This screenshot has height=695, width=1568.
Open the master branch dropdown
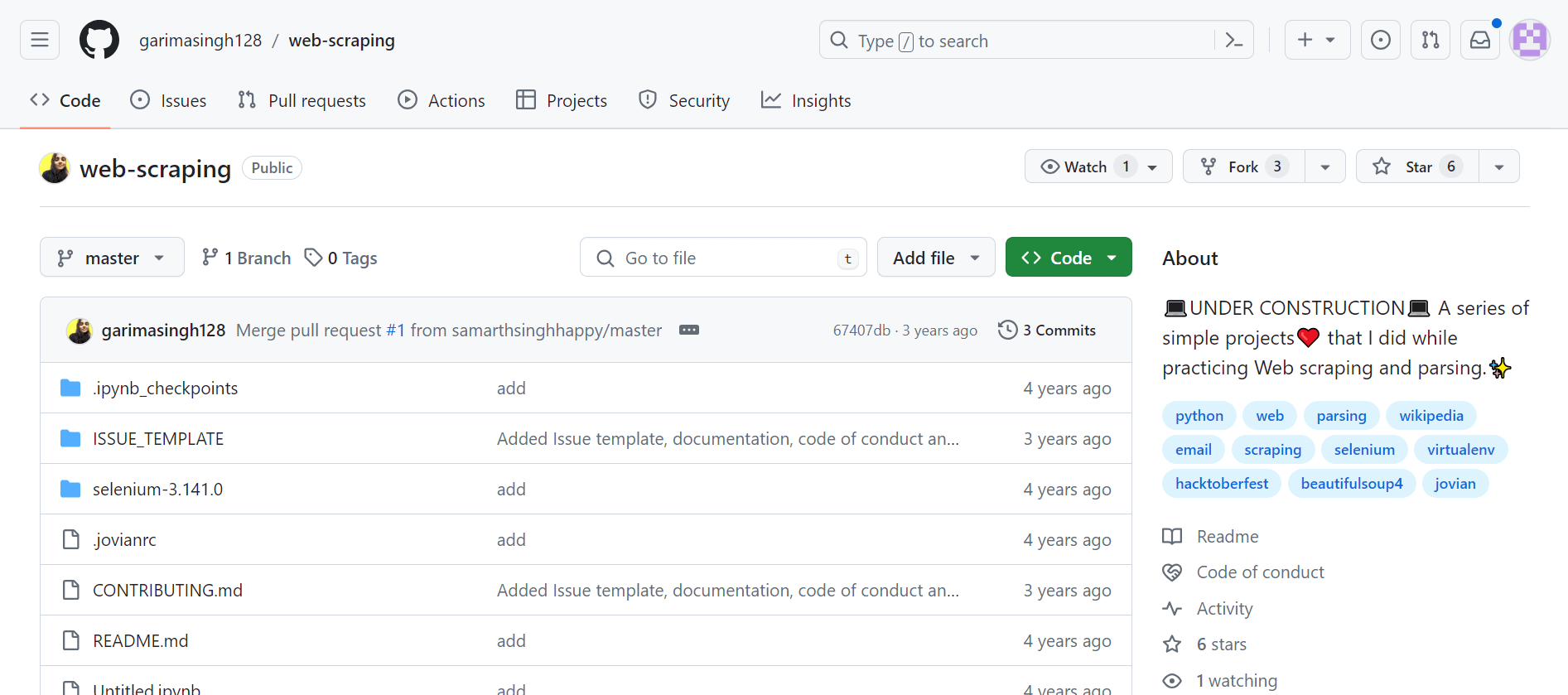112,258
